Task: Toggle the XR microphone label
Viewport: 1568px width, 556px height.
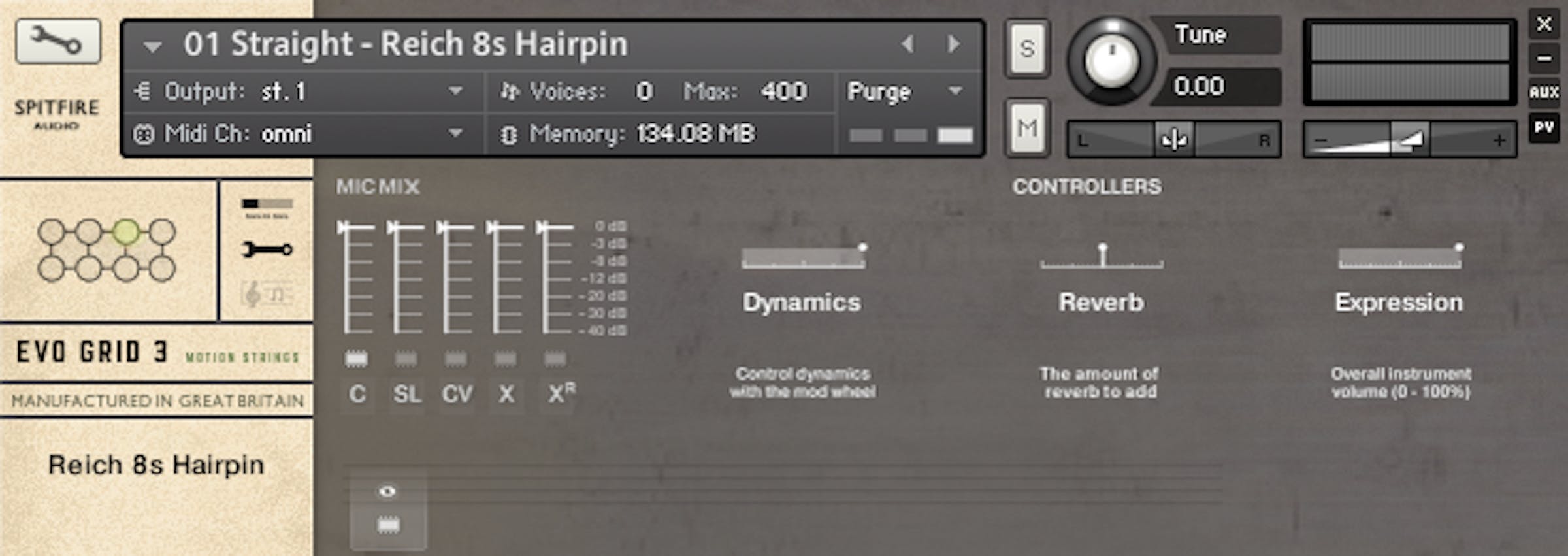Action: pos(561,394)
